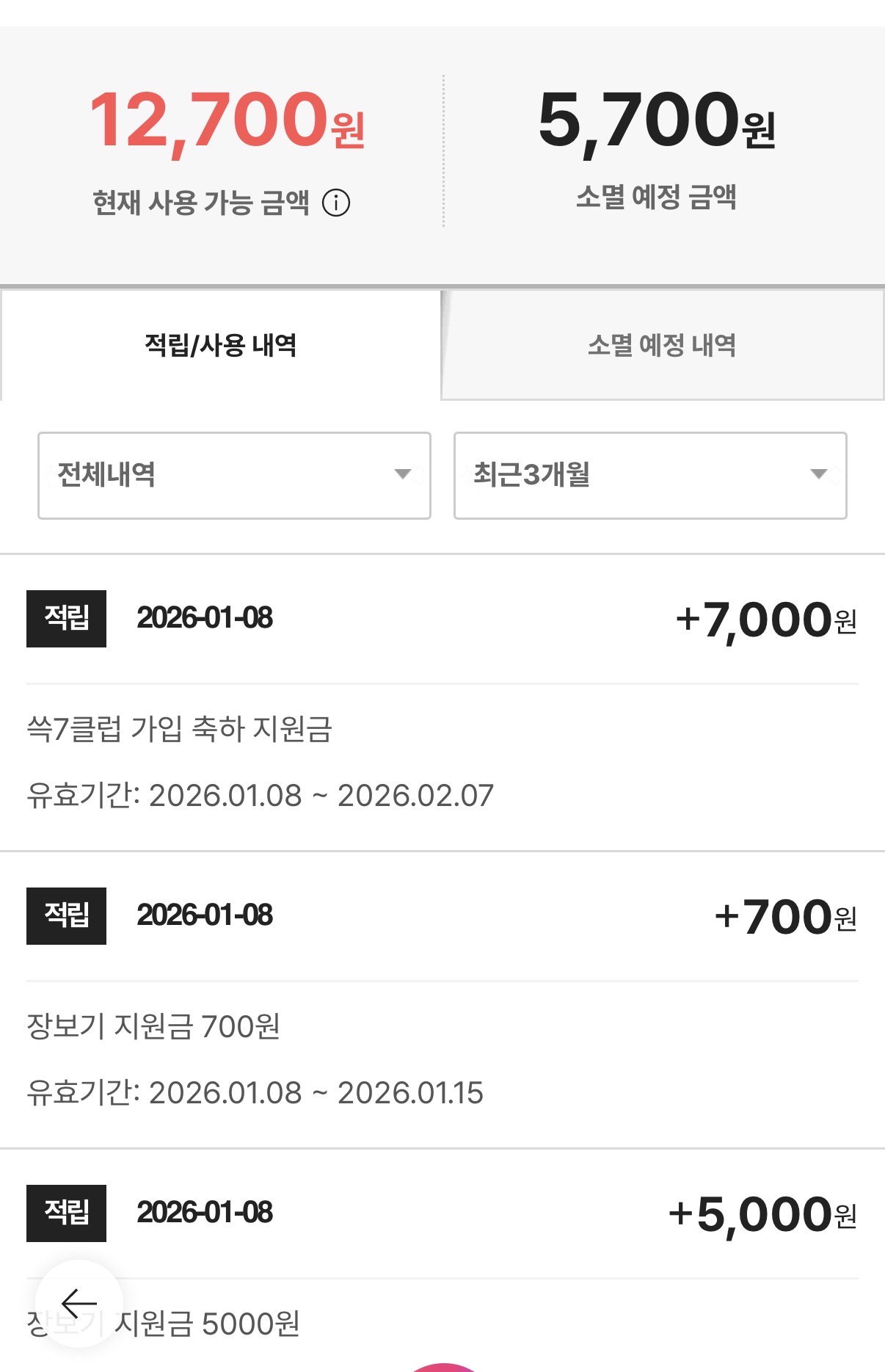Tap the 적립 badge on the +5,000원 entry
This screenshot has height=1372, width=885.
tap(66, 1213)
